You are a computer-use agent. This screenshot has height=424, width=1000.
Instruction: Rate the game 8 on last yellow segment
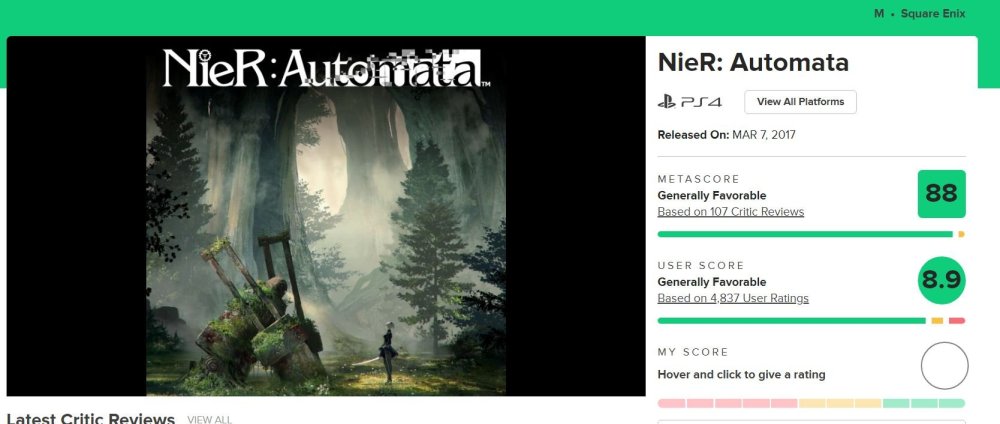click(x=868, y=403)
